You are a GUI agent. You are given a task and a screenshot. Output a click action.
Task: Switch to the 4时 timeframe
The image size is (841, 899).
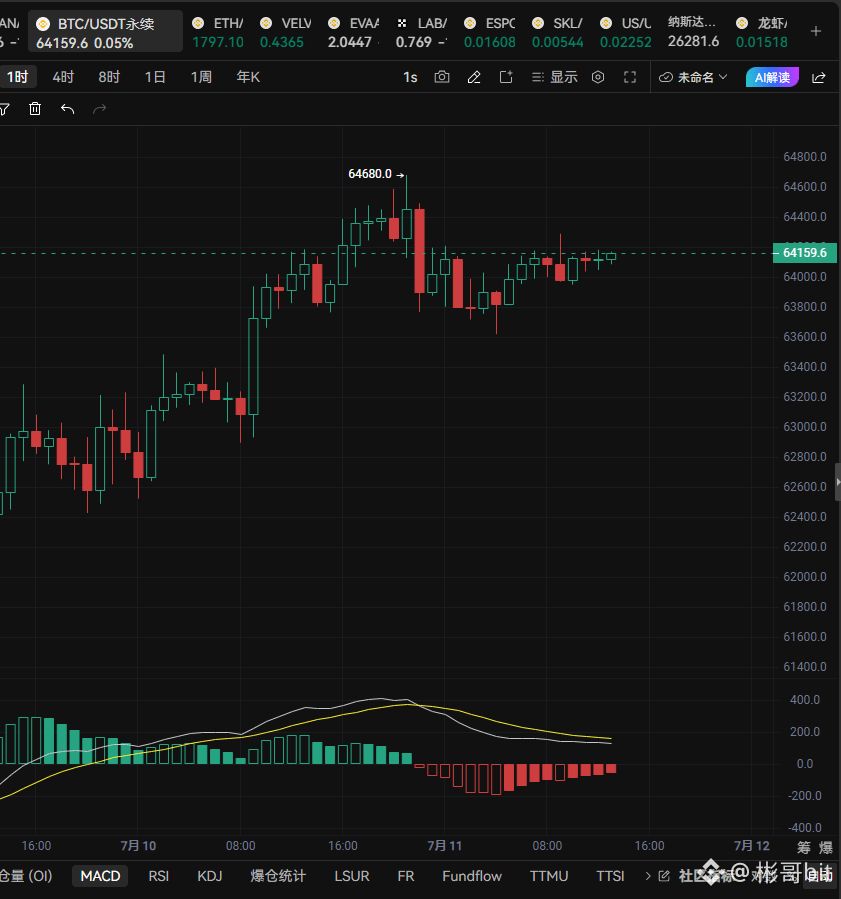click(63, 77)
